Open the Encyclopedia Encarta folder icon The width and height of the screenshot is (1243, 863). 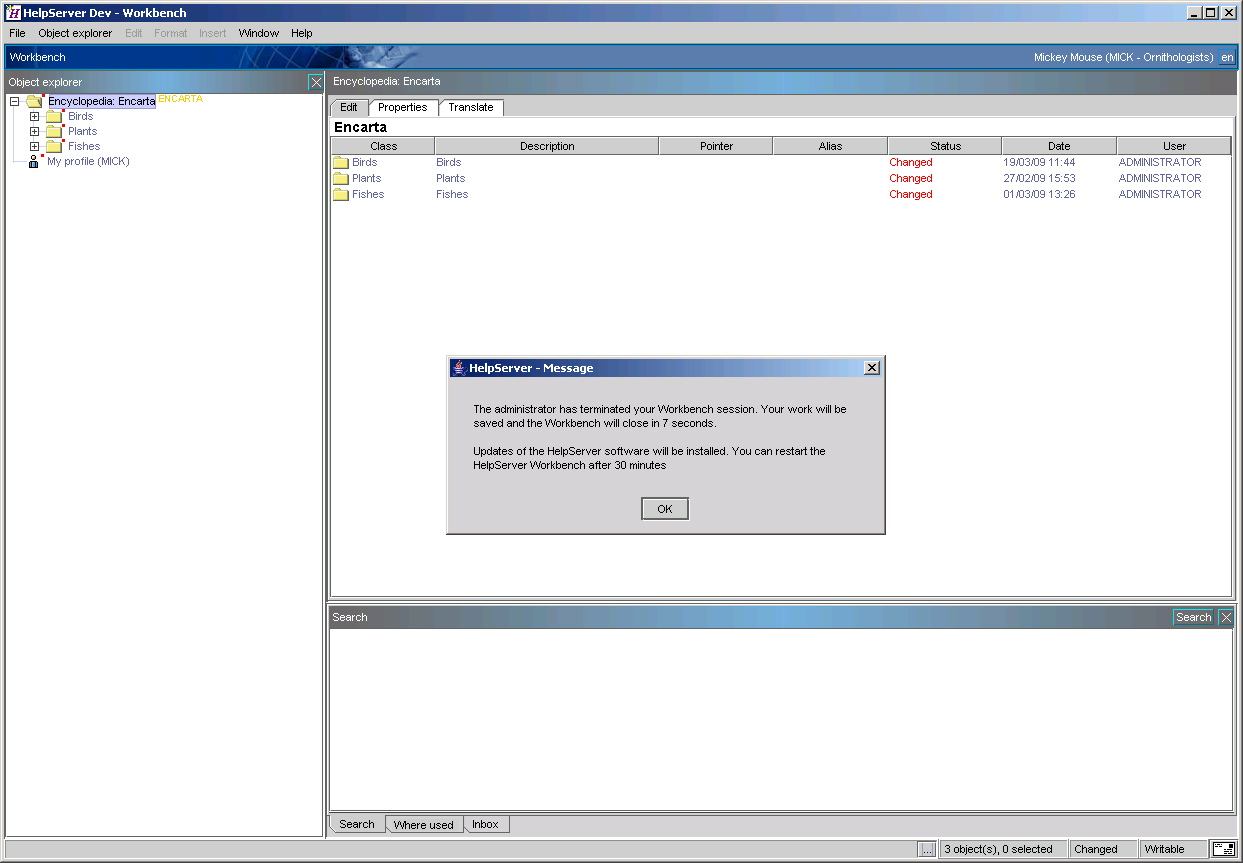click(34, 101)
